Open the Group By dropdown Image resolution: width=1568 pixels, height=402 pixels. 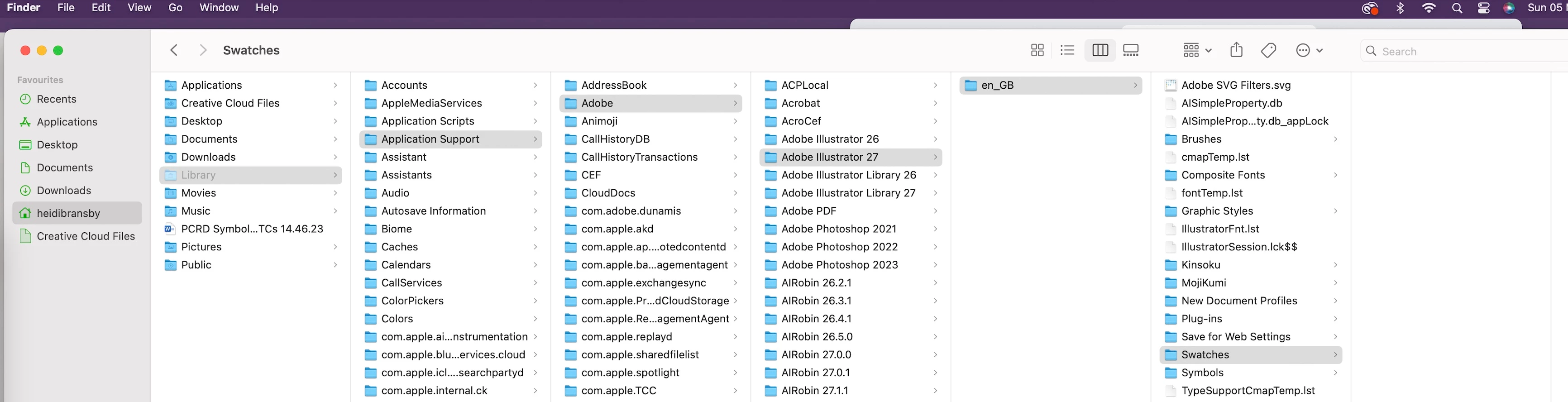1197,51
